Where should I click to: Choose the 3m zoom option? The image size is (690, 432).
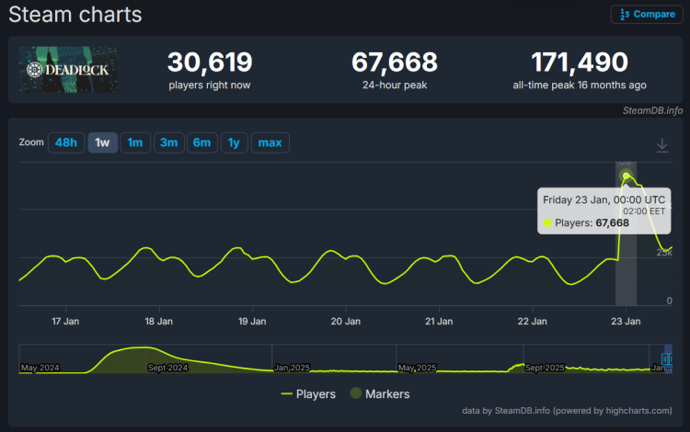point(168,143)
